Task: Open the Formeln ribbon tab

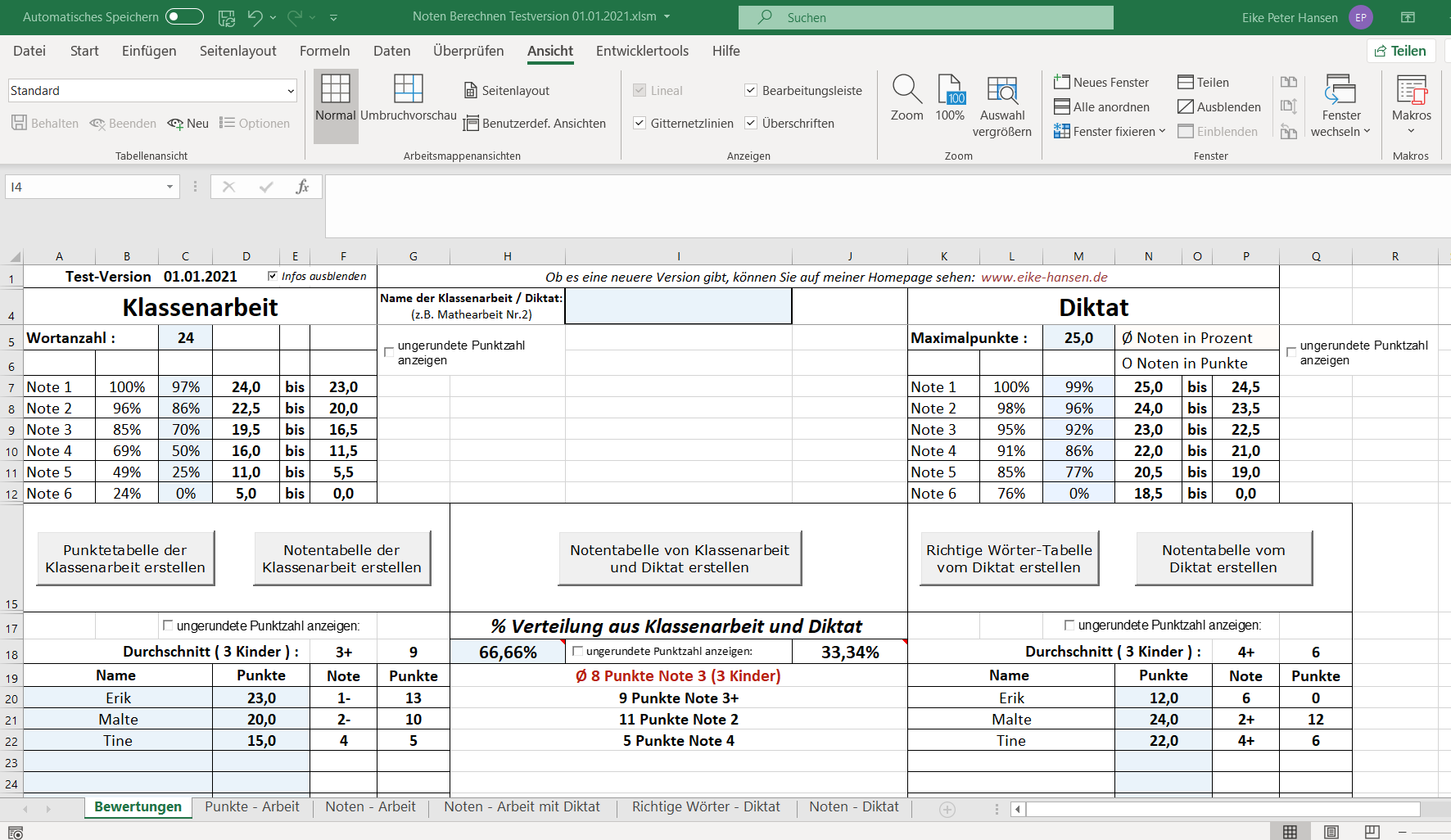Action: coord(324,51)
